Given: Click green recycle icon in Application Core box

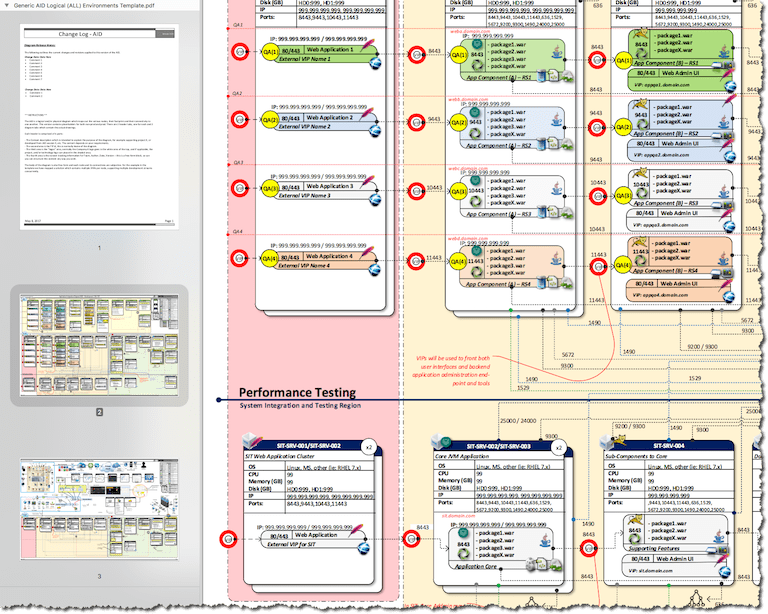Looking at the screenshot, I should click(x=463, y=554).
